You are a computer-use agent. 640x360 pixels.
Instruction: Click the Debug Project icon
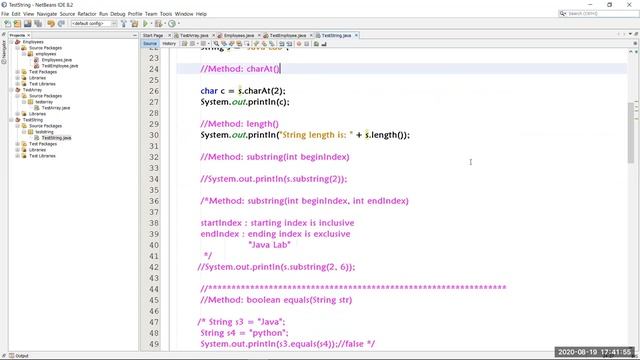coord(159,24)
